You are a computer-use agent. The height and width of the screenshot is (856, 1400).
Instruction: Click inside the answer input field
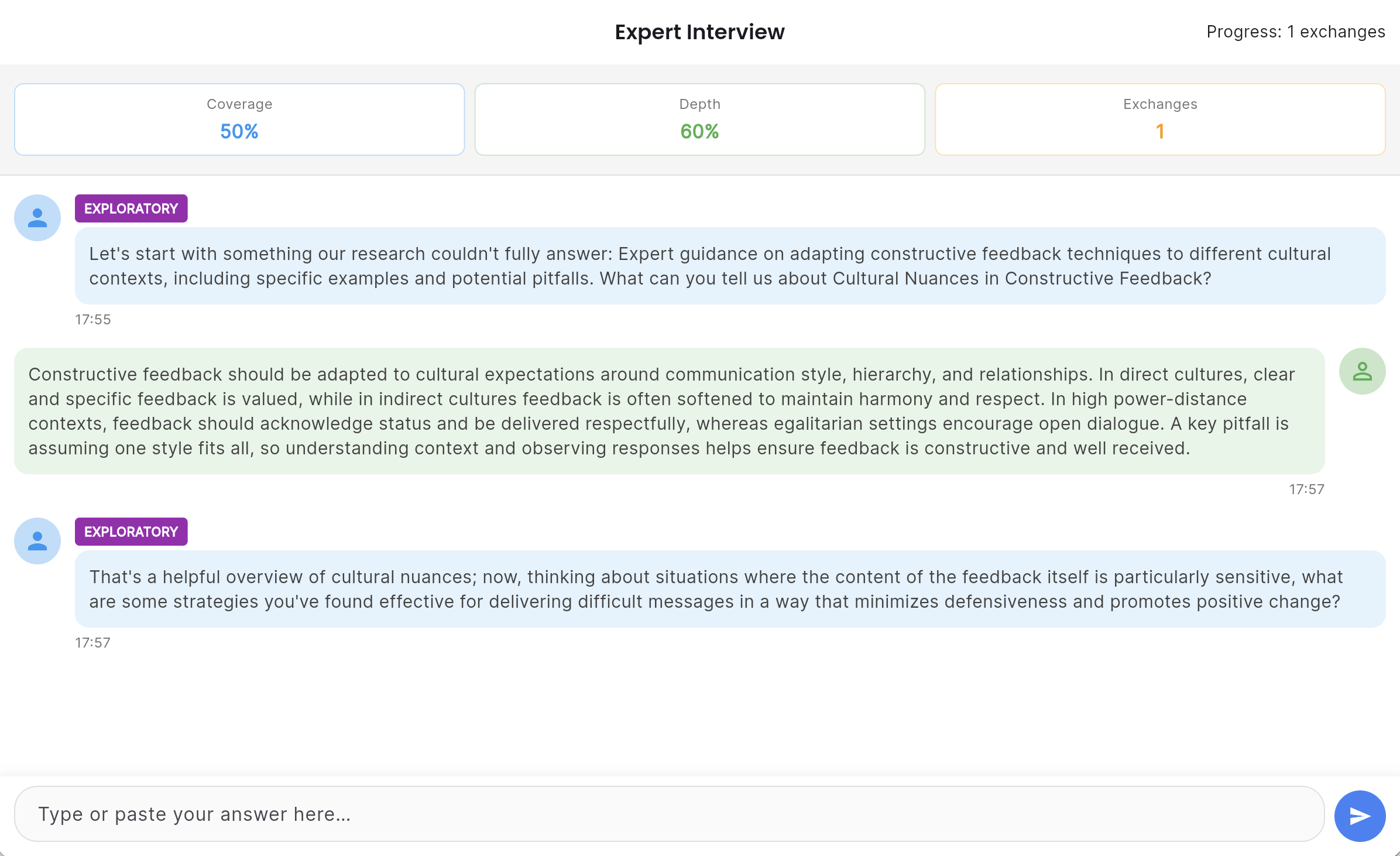[x=644, y=814]
